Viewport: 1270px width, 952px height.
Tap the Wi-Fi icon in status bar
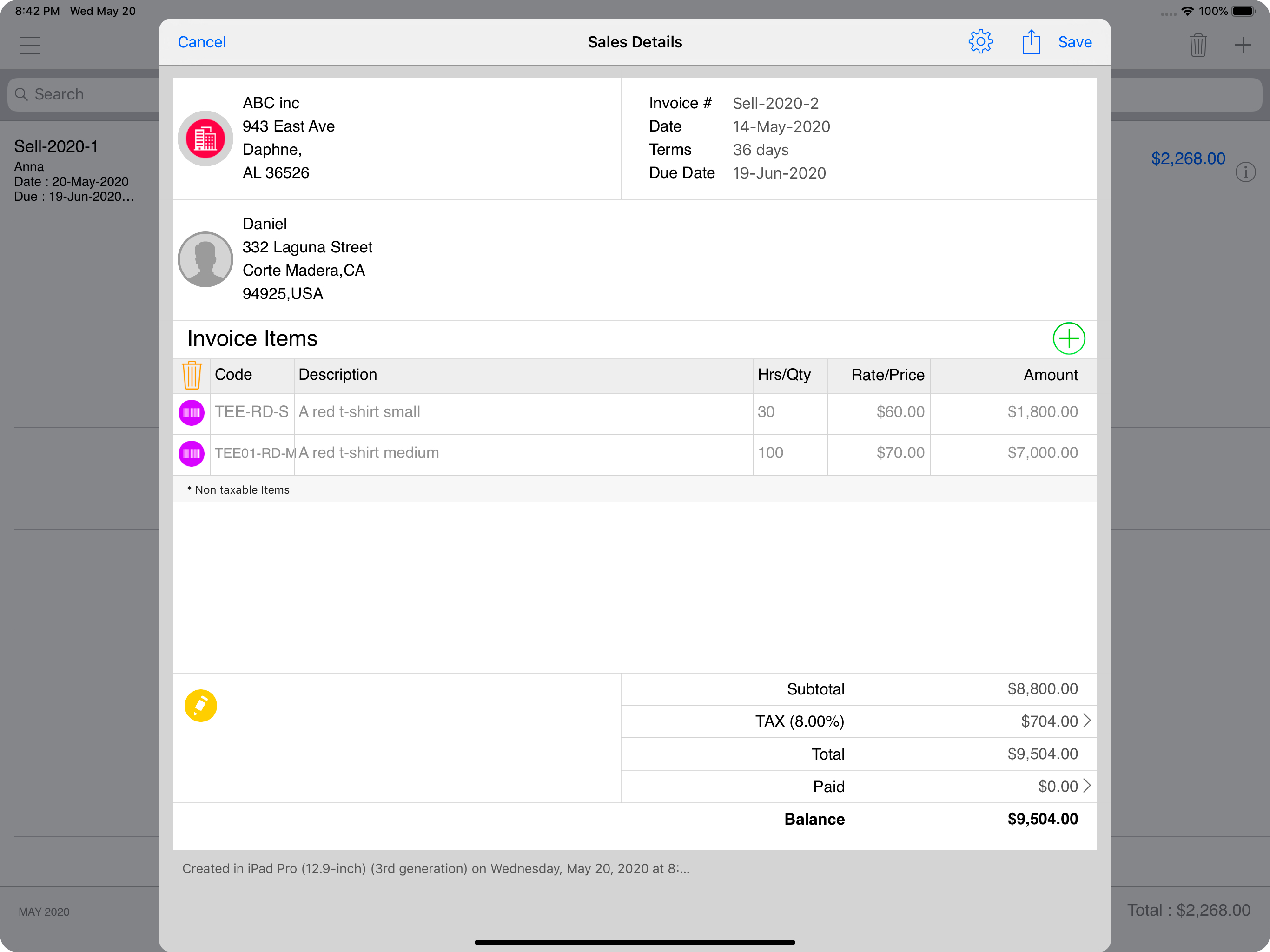pyautogui.click(x=1187, y=11)
